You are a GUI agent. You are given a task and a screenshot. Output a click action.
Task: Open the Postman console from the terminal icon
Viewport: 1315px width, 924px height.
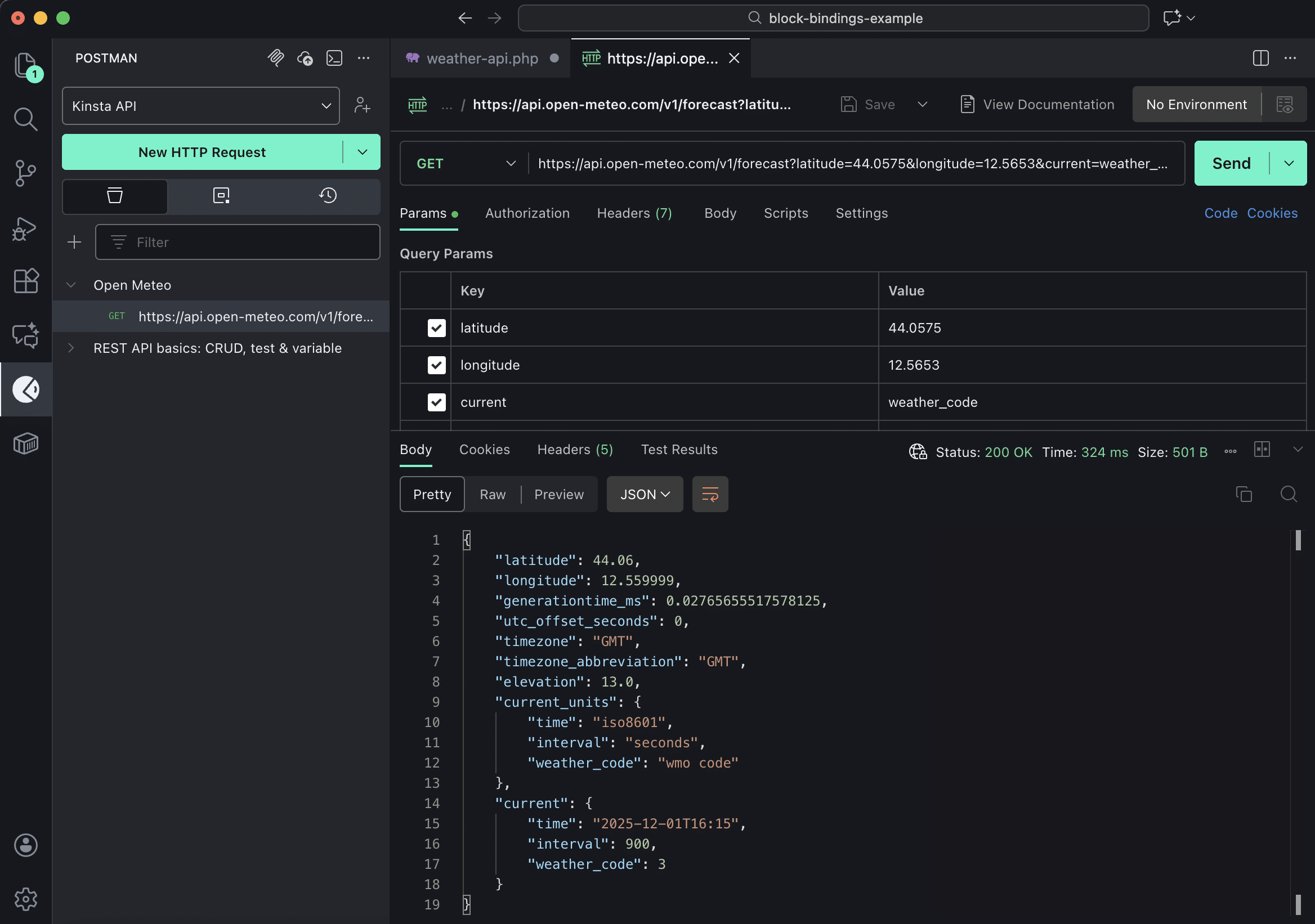[x=335, y=58]
